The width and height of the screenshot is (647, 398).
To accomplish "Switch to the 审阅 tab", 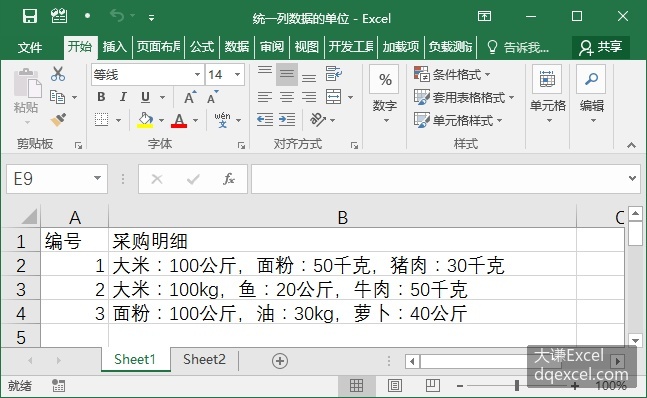I will coord(272,47).
